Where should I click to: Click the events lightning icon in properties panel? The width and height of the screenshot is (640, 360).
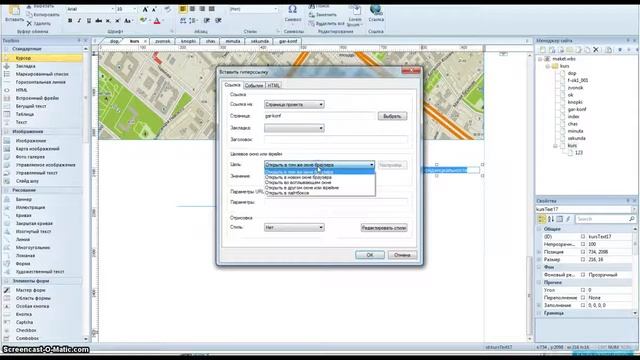coord(568,219)
